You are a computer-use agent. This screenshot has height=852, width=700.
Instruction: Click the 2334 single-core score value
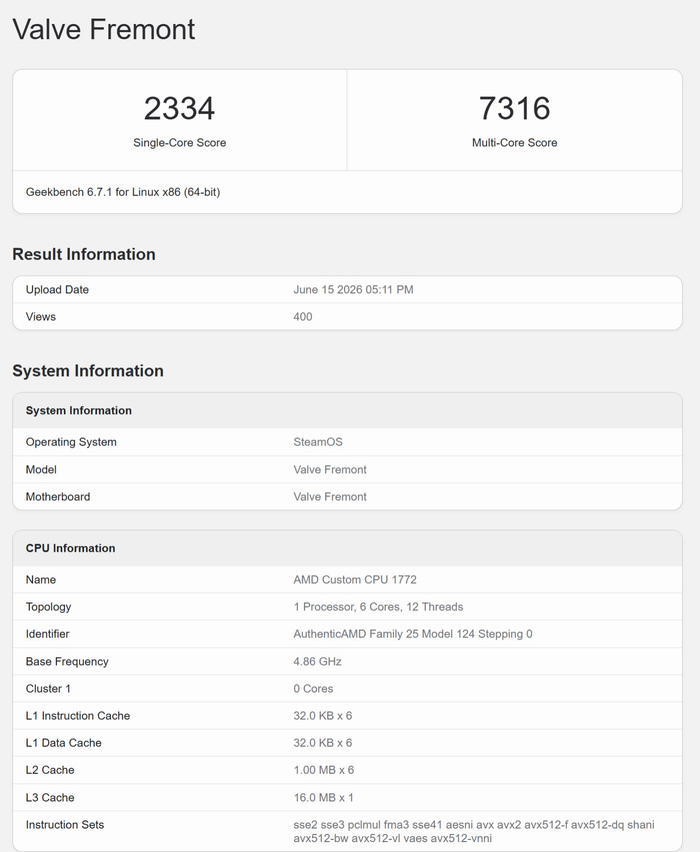pos(179,108)
